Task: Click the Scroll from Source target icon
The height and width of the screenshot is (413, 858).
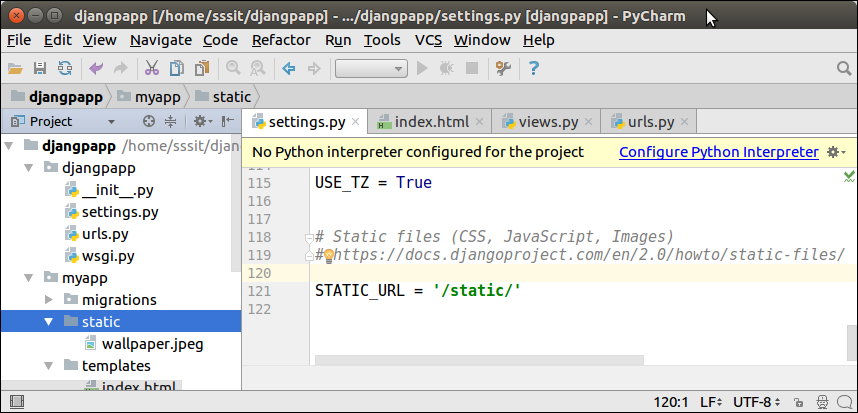Action: 148,121
